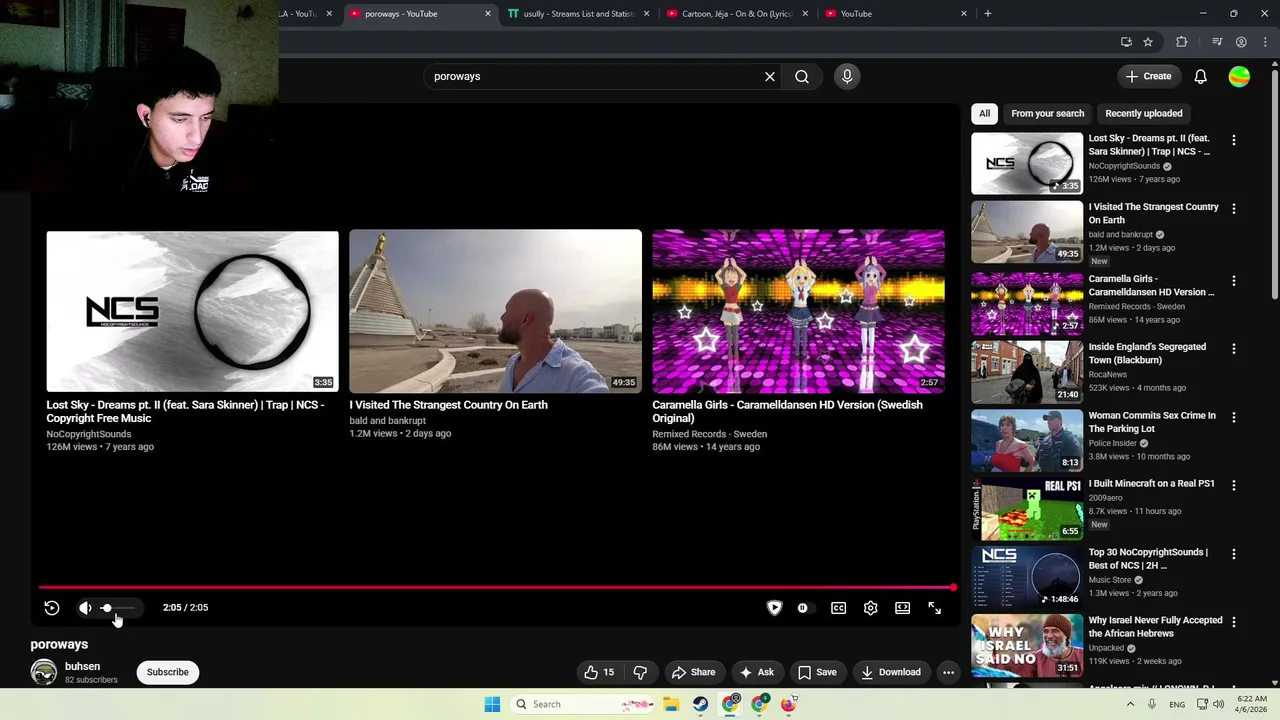
Task: Open the Chrome three-dot menu
Action: point(1265,42)
